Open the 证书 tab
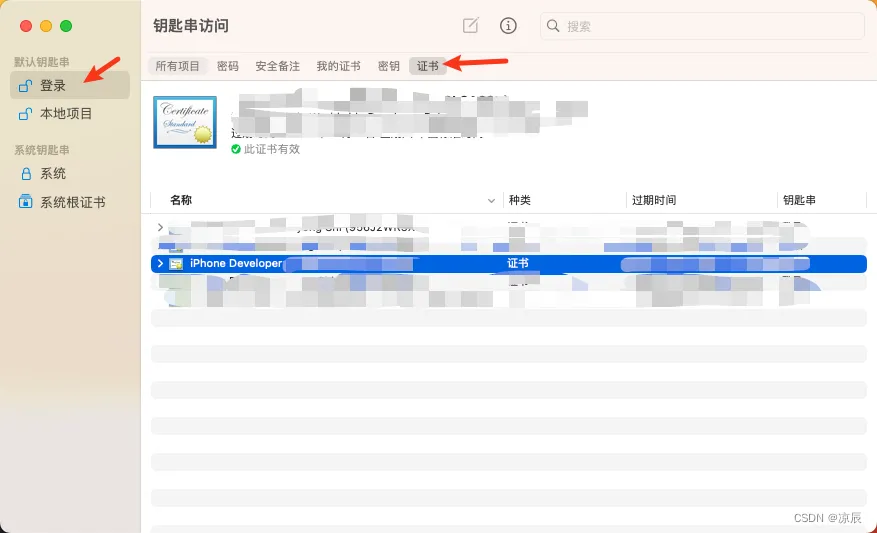 click(x=428, y=66)
